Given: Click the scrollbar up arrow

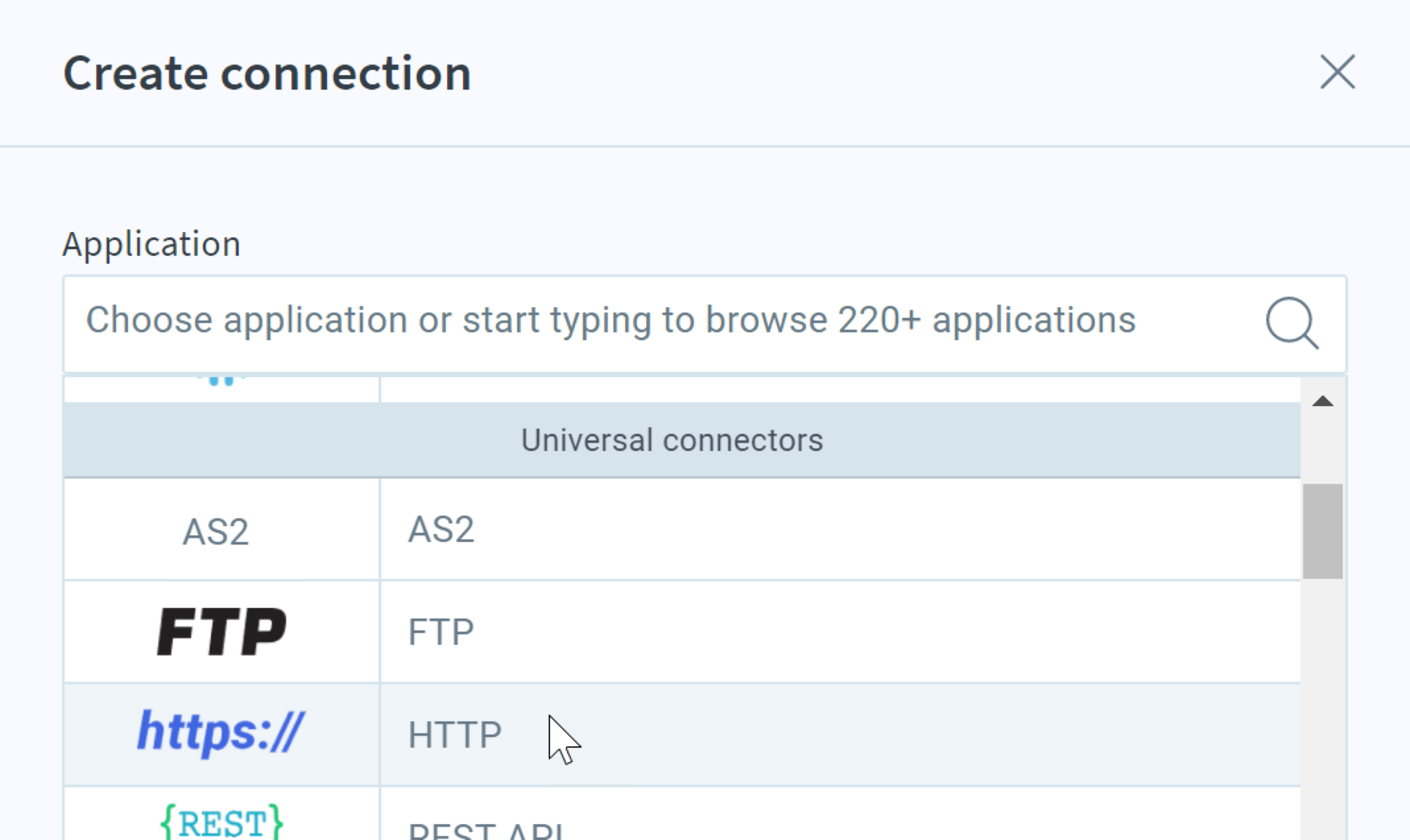Looking at the screenshot, I should [1323, 401].
